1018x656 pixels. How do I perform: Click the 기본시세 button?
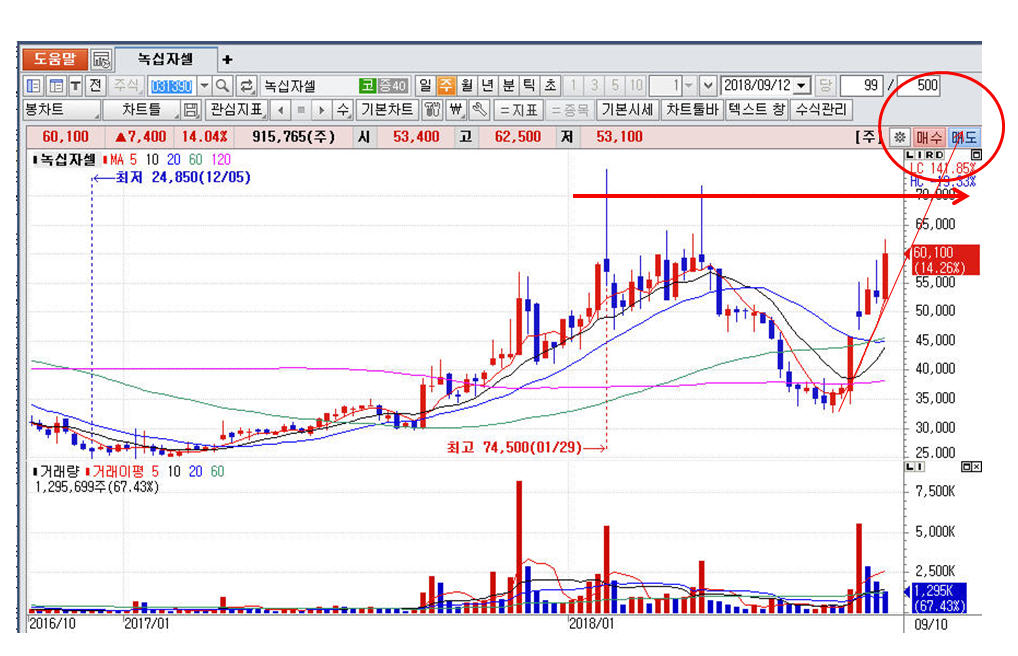[x=627, y=110]
